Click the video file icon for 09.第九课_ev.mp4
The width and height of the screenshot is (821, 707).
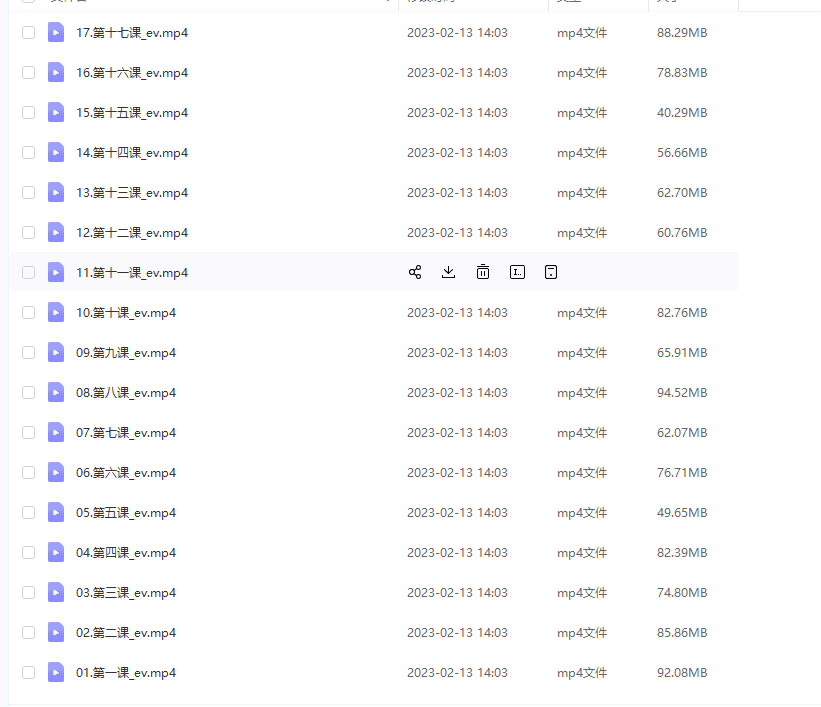coord(56,353)
